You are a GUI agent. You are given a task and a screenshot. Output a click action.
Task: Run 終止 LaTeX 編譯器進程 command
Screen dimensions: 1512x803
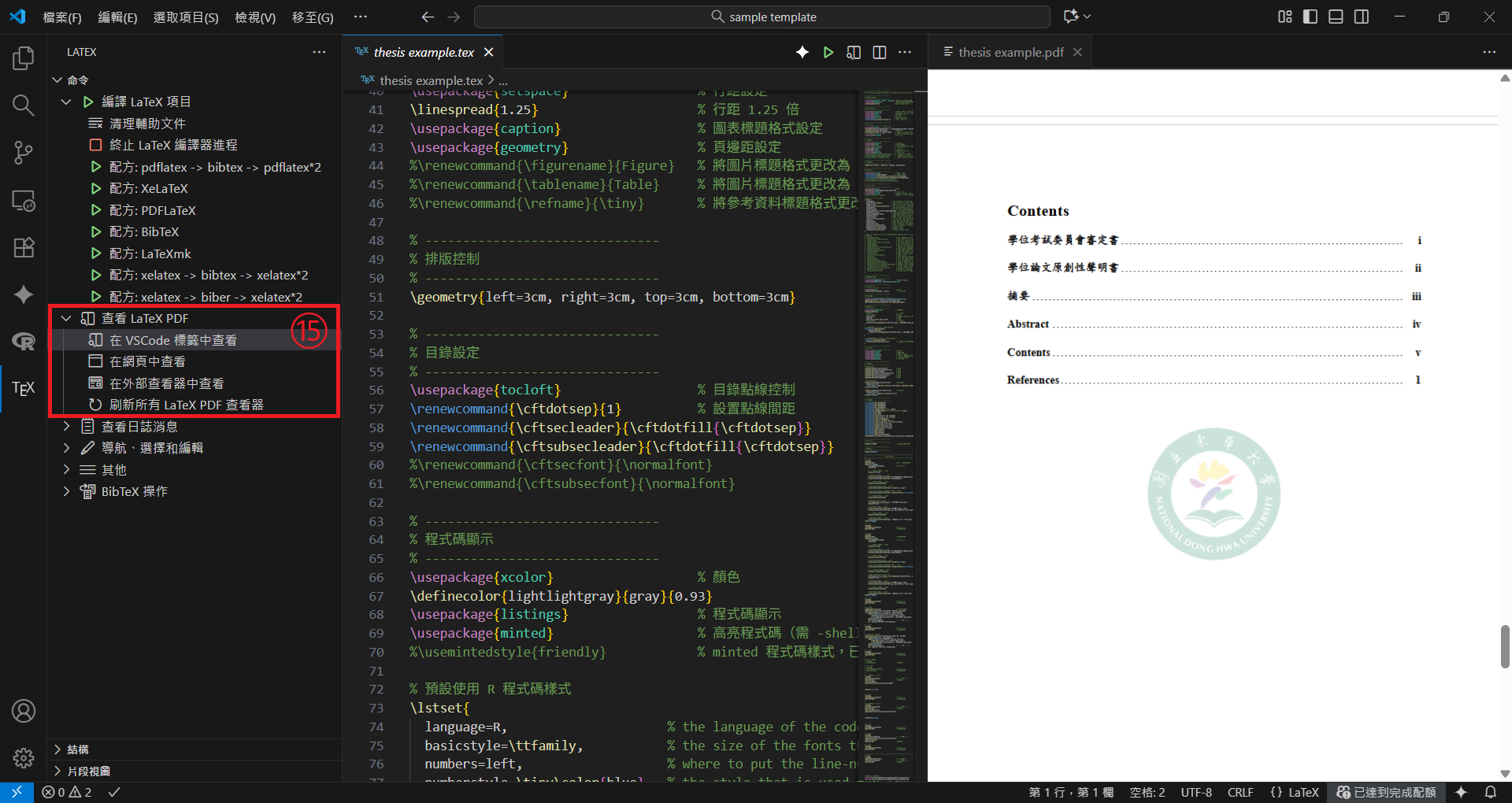195,145
